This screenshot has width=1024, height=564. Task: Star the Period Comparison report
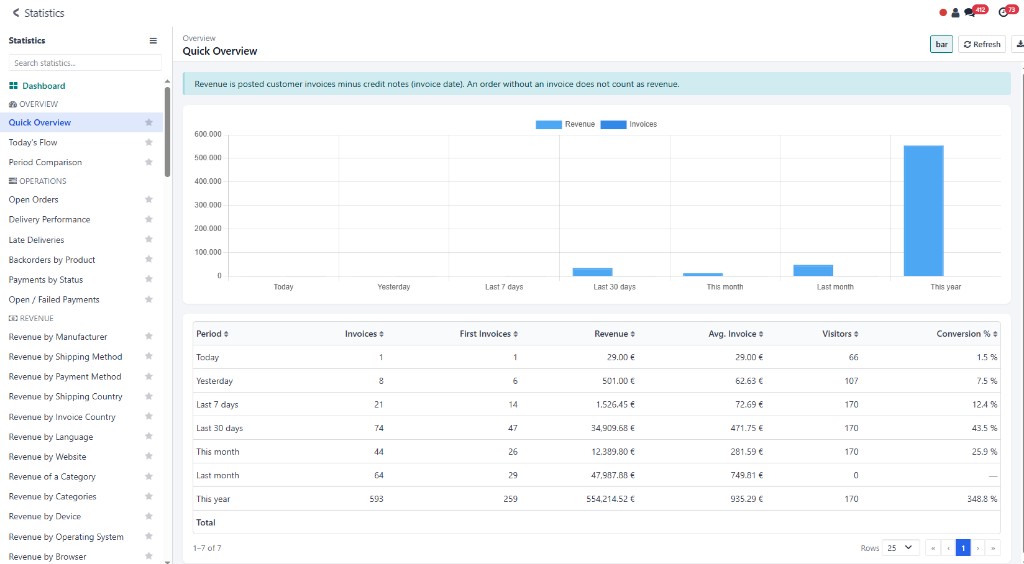149,162
